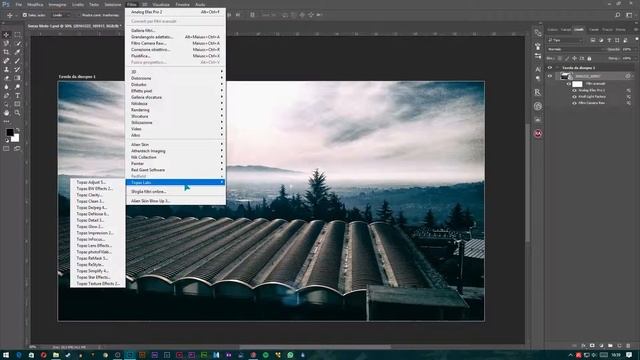Click the background white color swatch
The height and width of the screenshot is (360, 640).
(x=16, y=139)
